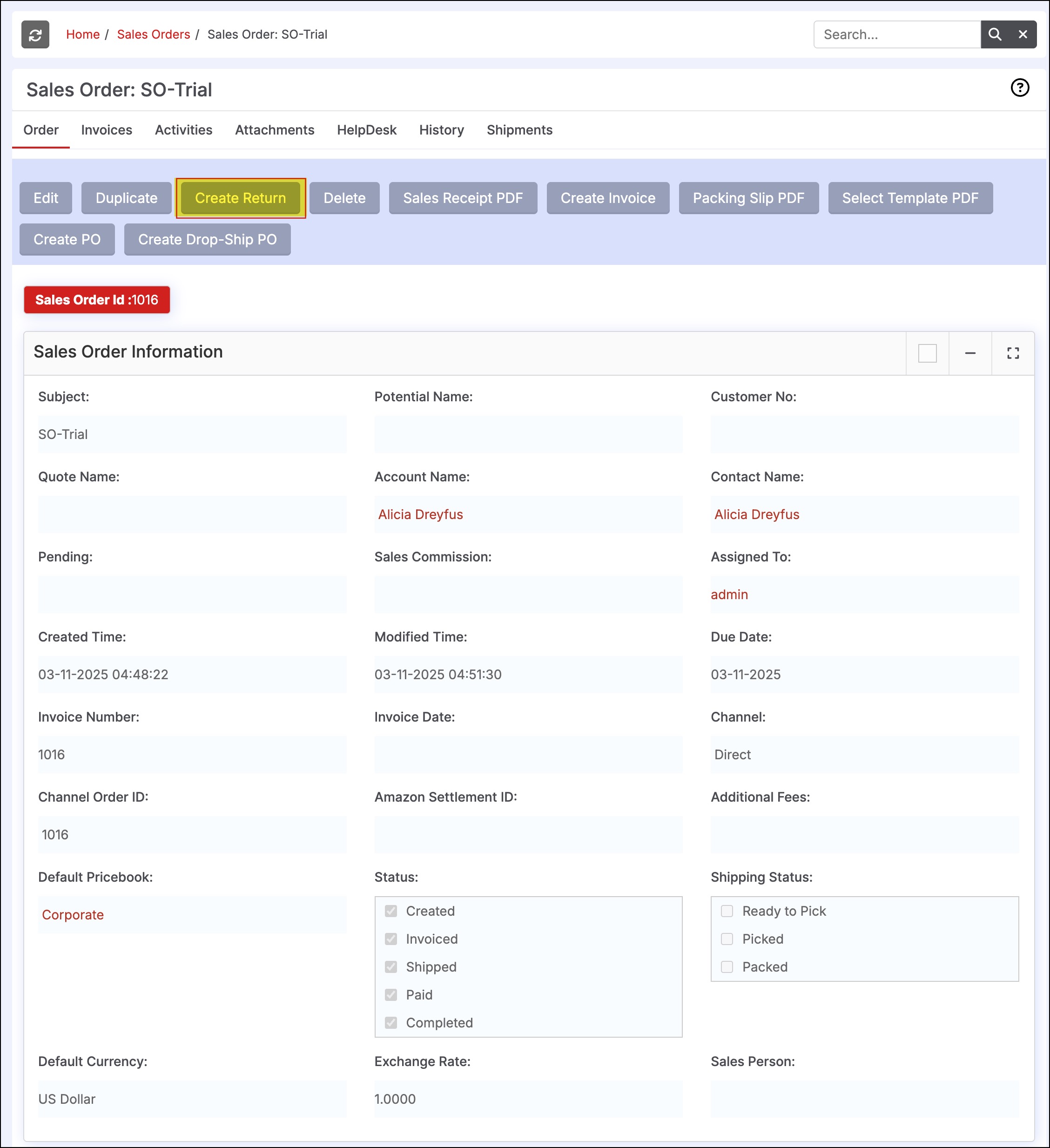
Task: Click the Sales Order: SO-Trial page title
Action: click(119, 89)
